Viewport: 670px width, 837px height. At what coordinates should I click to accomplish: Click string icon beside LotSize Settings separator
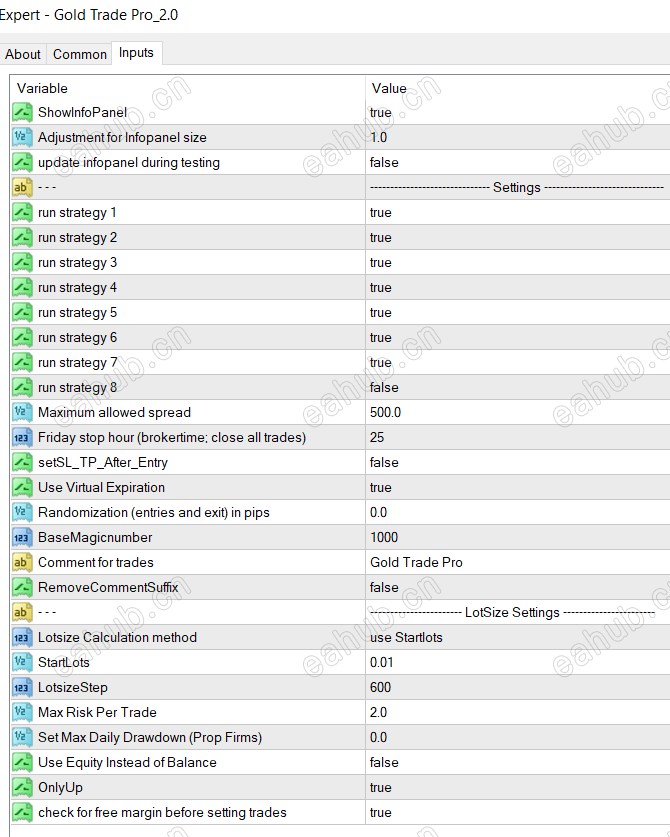[x=22, y=612]
